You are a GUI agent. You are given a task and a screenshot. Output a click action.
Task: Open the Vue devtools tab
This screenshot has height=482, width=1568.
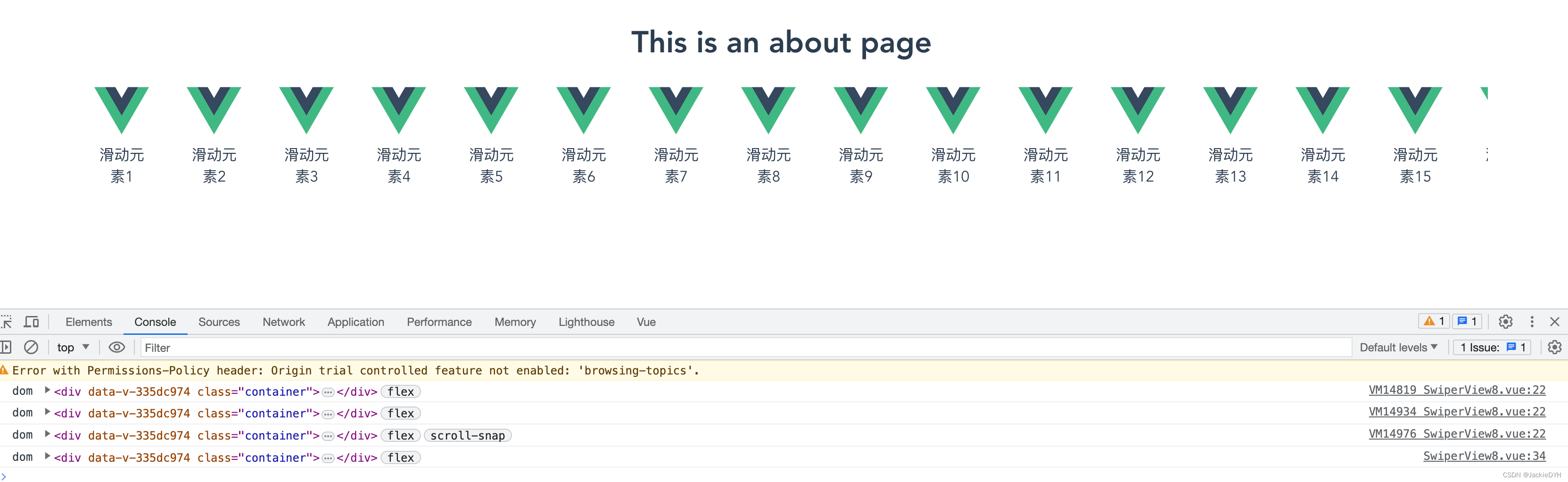(x=646, y=322)
